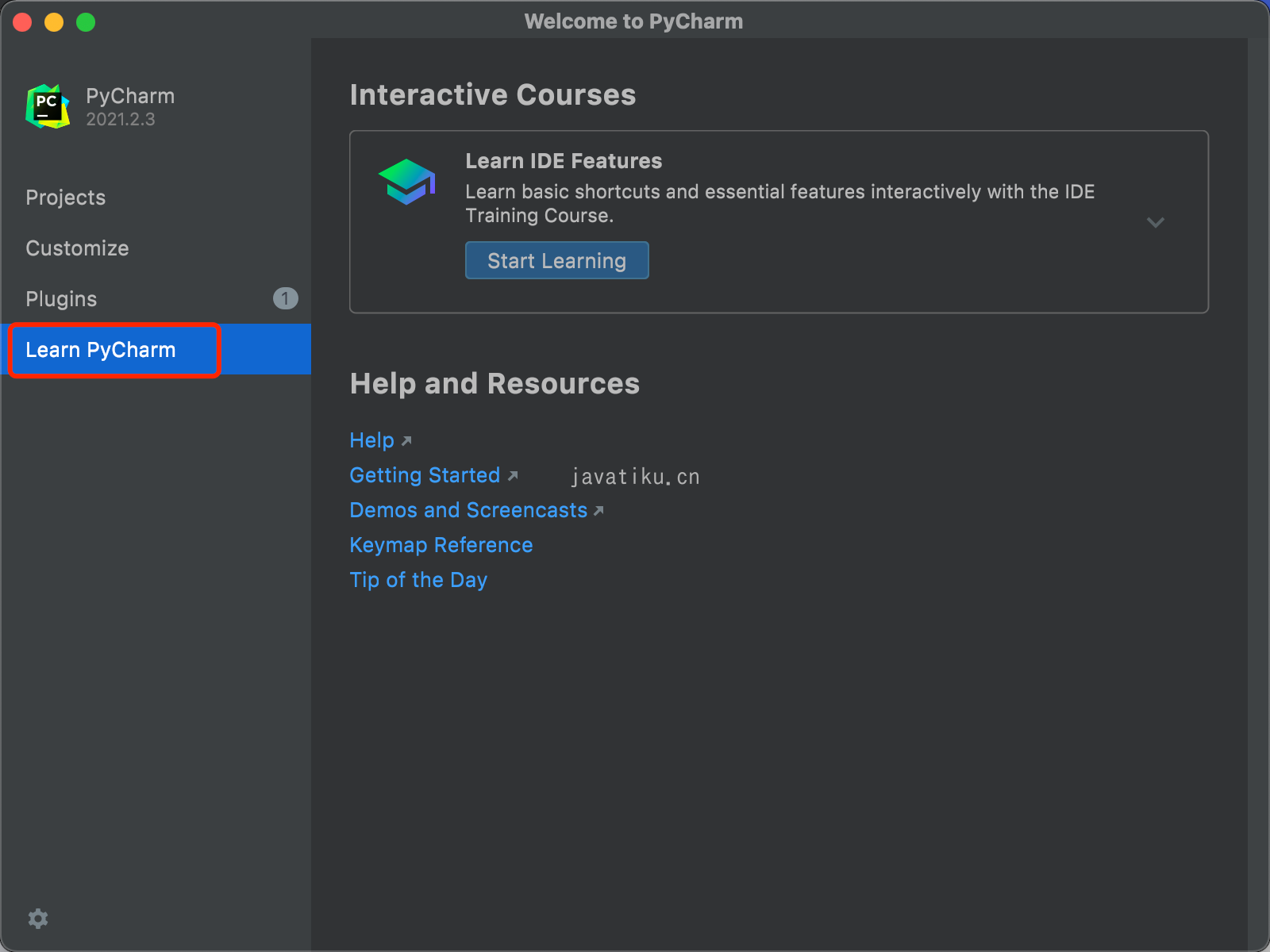The height and width of the screenshot is (952, 1270).
Task: Open the settings gear menu
Action: click(x=38, y=919)
